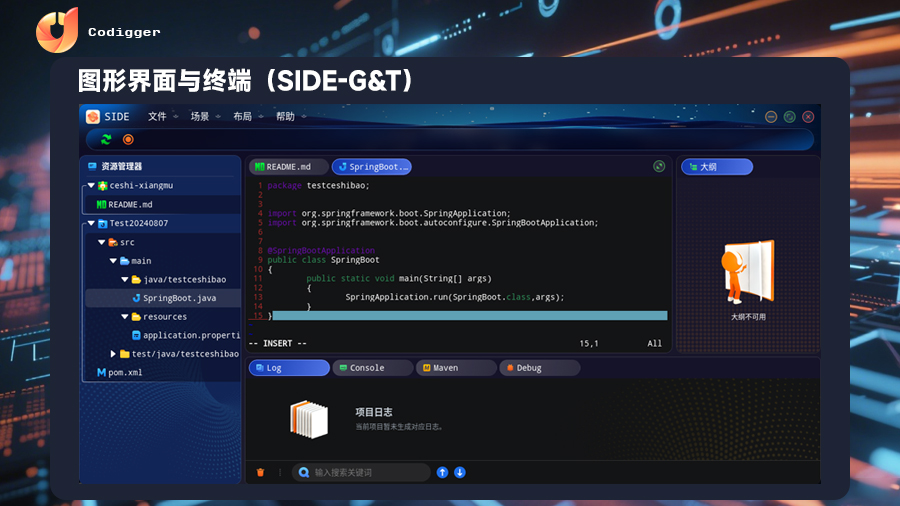Click the resource manager panel icon
Viewport: 900px width, 506px height.
(92, 166)
